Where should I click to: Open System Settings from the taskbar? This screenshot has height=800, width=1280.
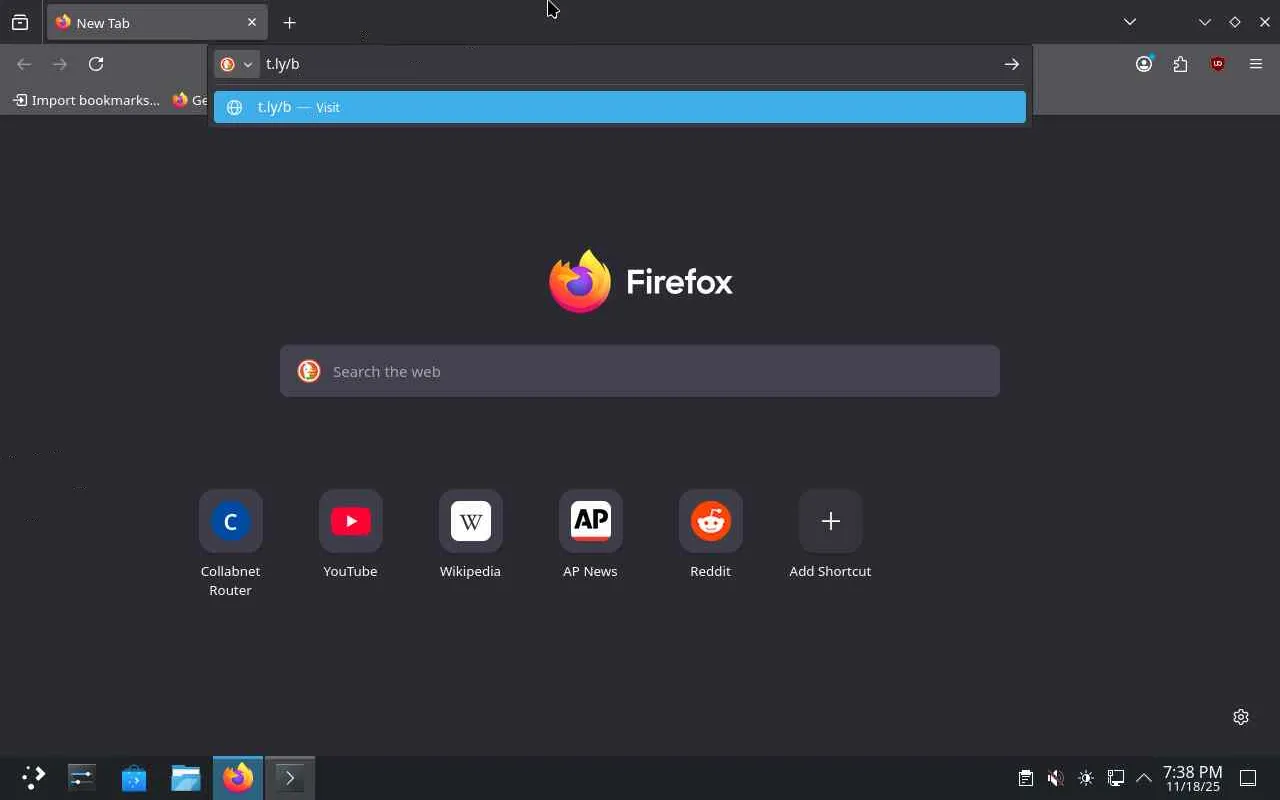tap(82, 777)
